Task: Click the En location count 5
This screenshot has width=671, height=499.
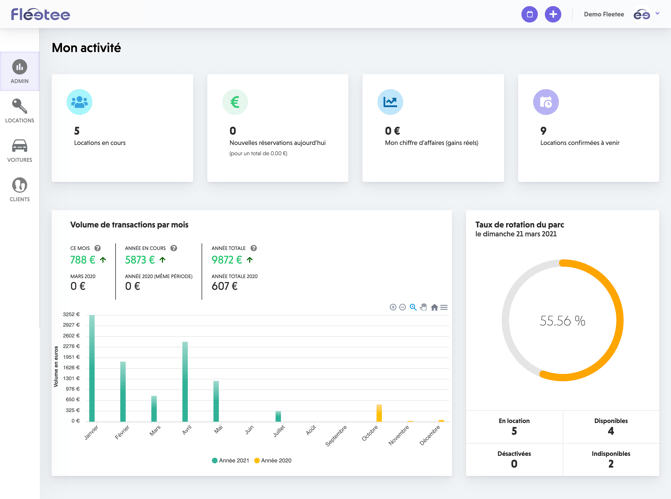Action: pos(514,431)
